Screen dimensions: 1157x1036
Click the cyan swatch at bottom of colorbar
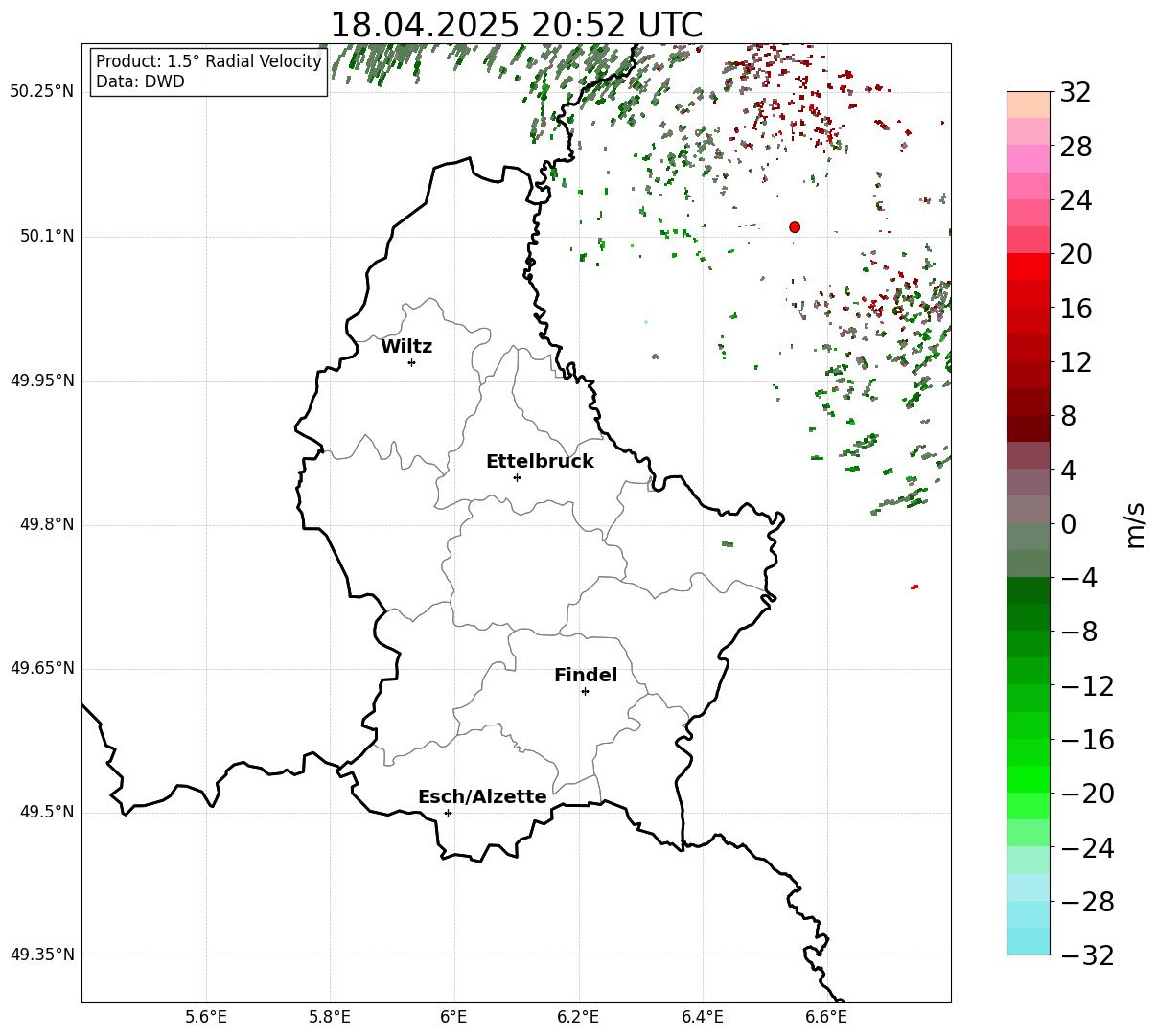[x=1029, y=941]
